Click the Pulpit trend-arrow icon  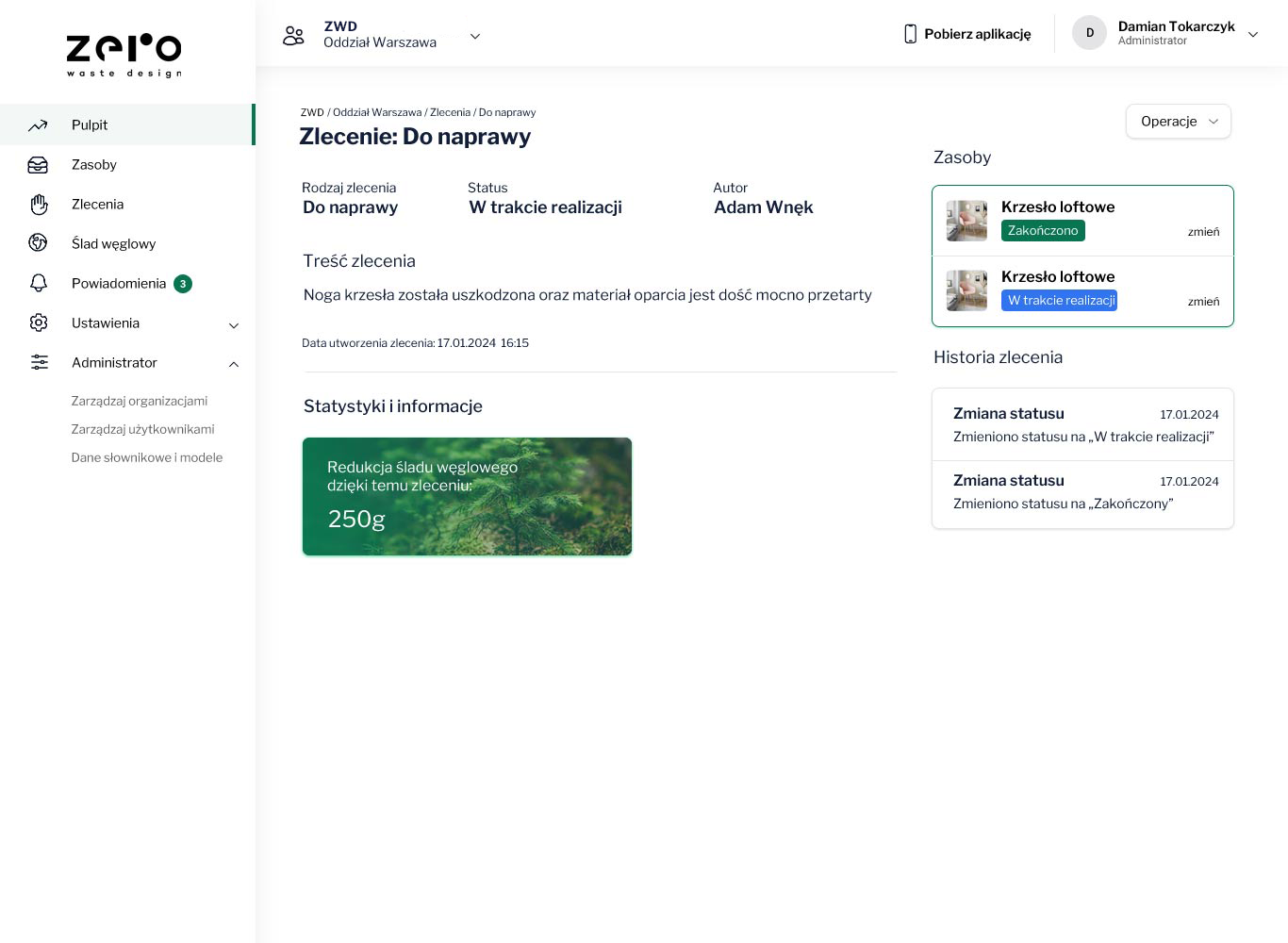[x=38, y=124]
